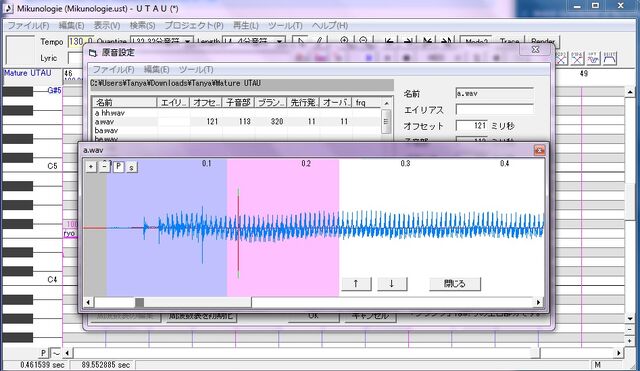Click the tilde button at piano roll bottom-left
This screenshot has width=640, height=371.
[56, 353]
